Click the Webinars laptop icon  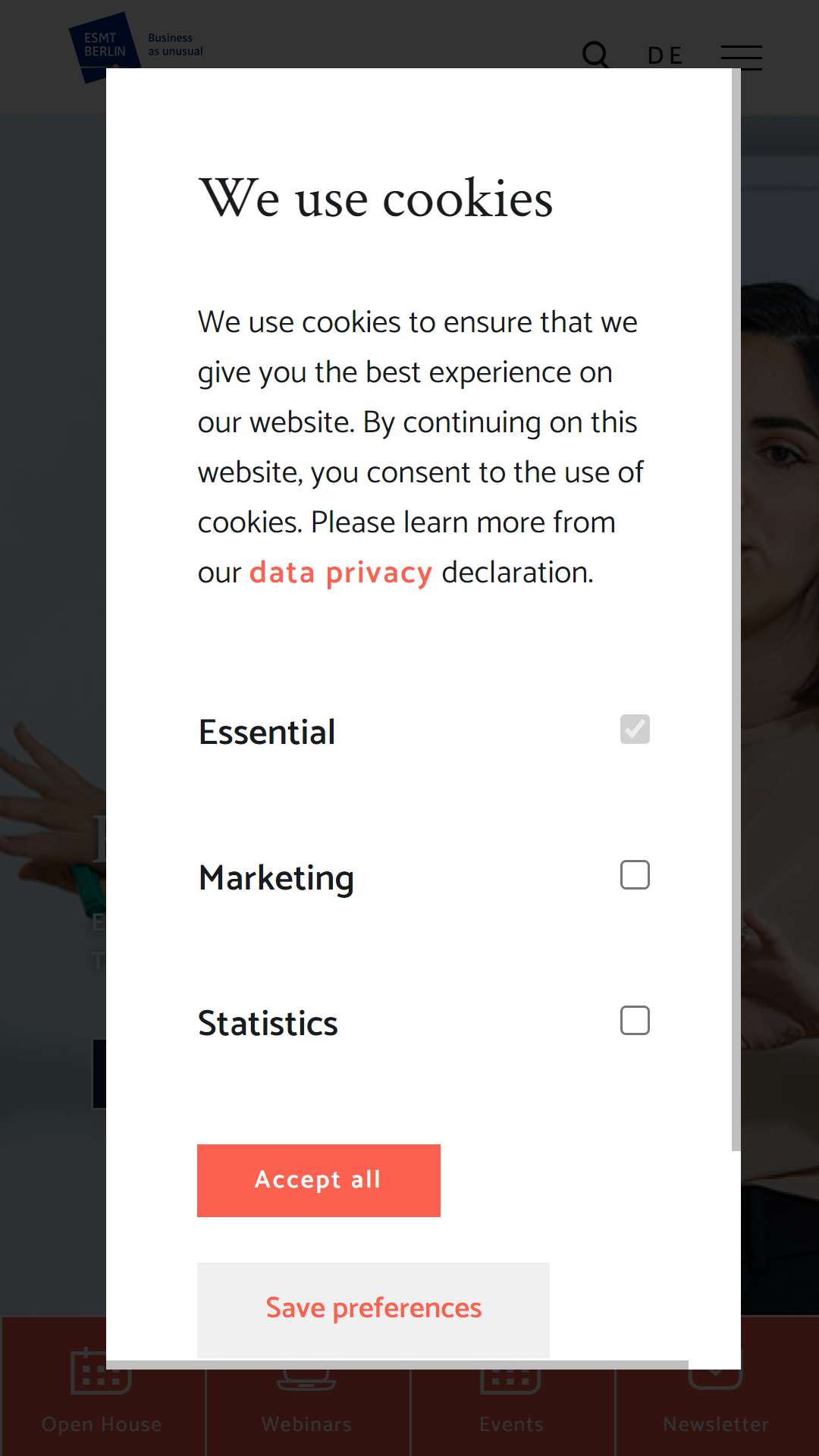pos(306,1379)
